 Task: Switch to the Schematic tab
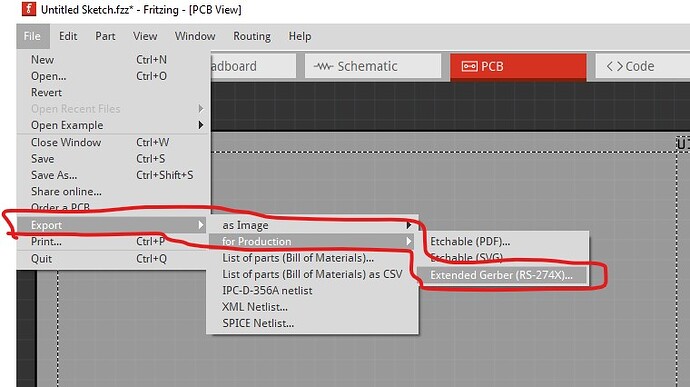click(x=373, y=66)
